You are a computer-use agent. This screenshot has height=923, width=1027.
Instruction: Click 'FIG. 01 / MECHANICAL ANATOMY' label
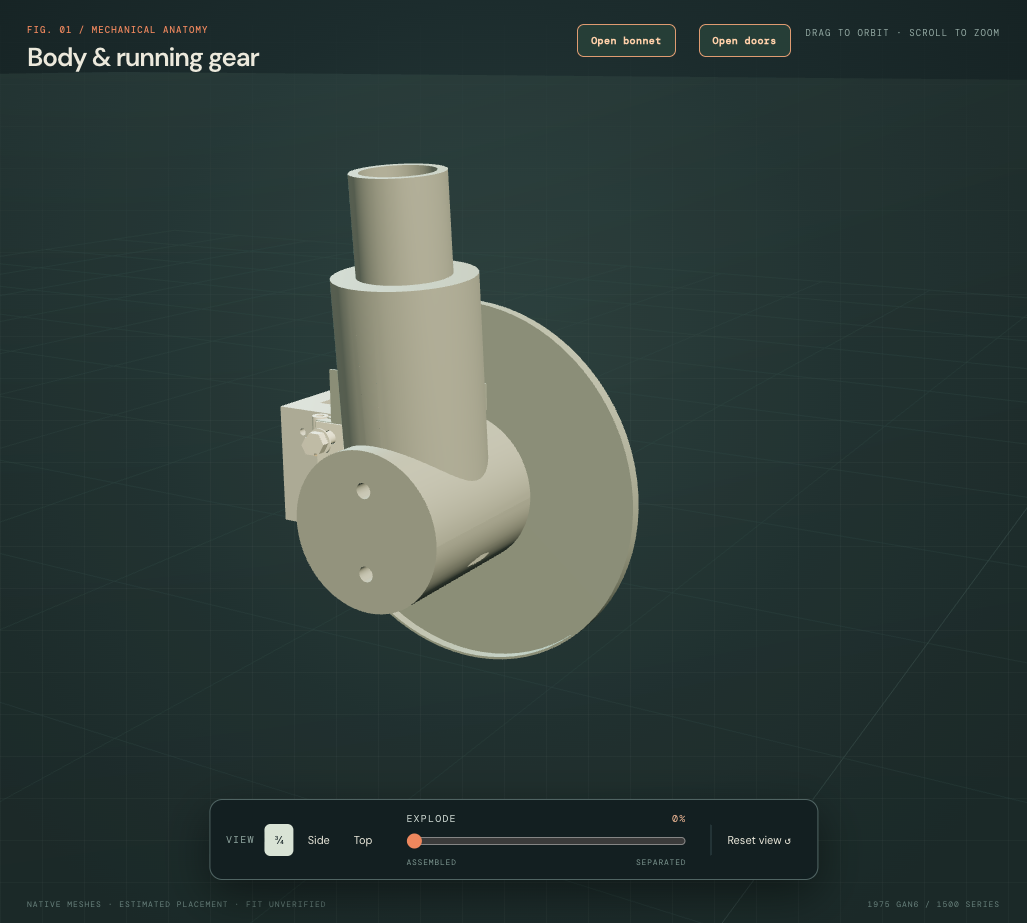(x=117, y=29)
